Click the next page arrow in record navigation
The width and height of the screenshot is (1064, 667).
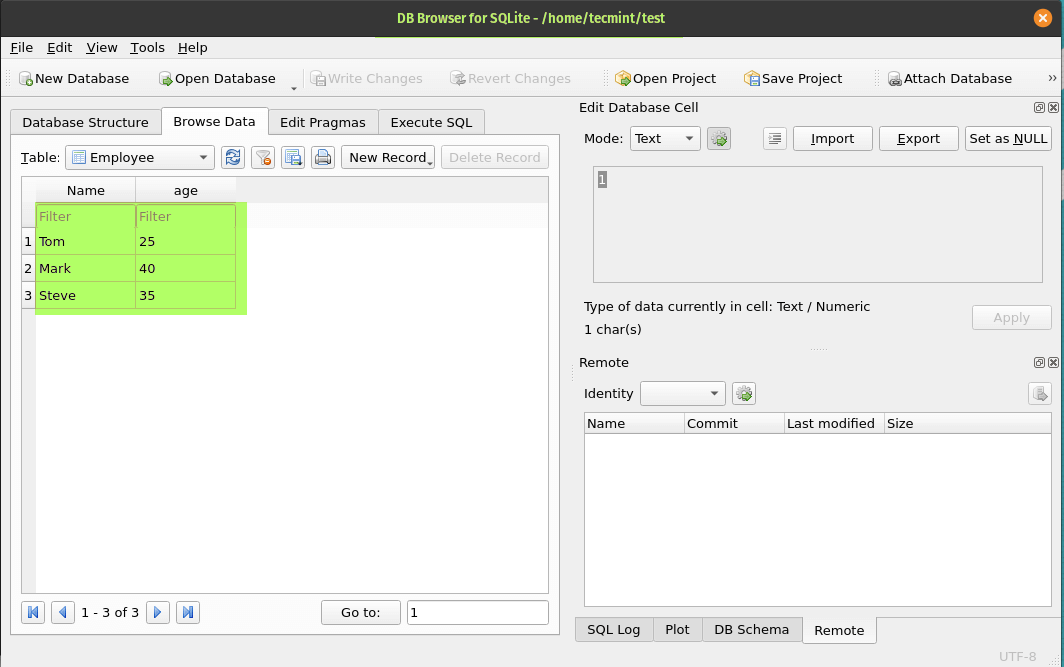click(157, 612)
